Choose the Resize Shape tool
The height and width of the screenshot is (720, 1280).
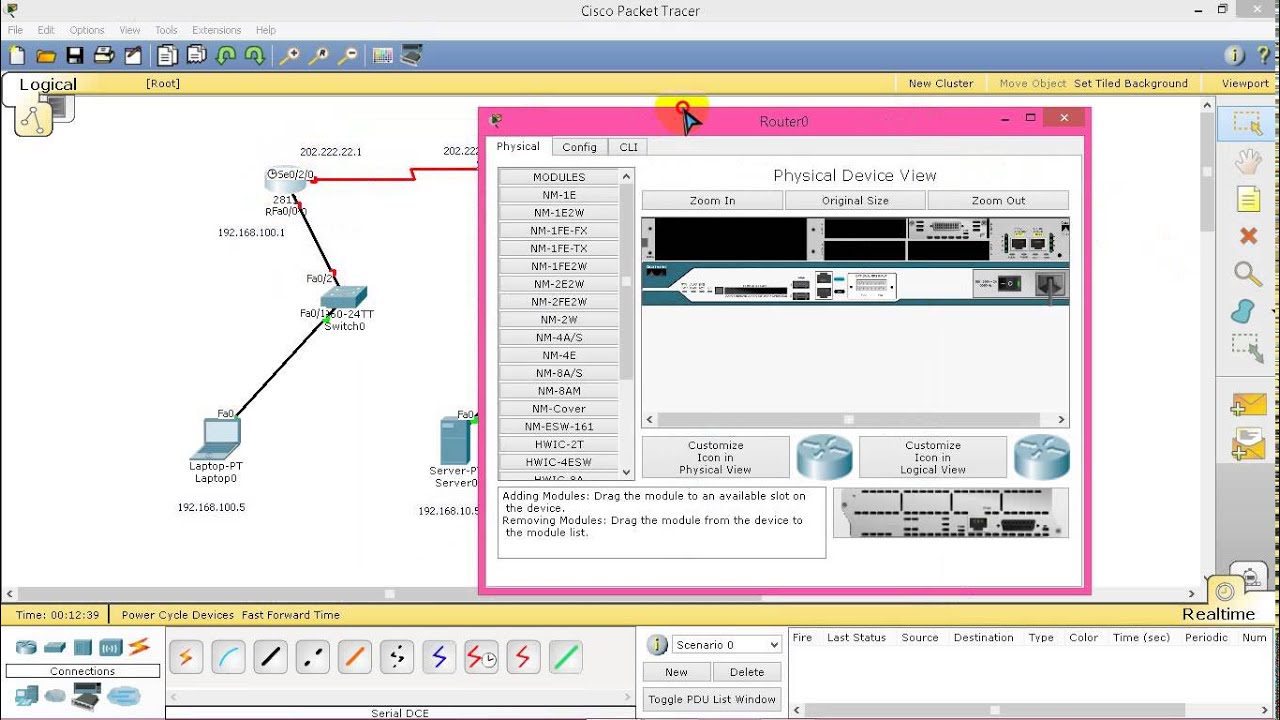click(1247, 348)
